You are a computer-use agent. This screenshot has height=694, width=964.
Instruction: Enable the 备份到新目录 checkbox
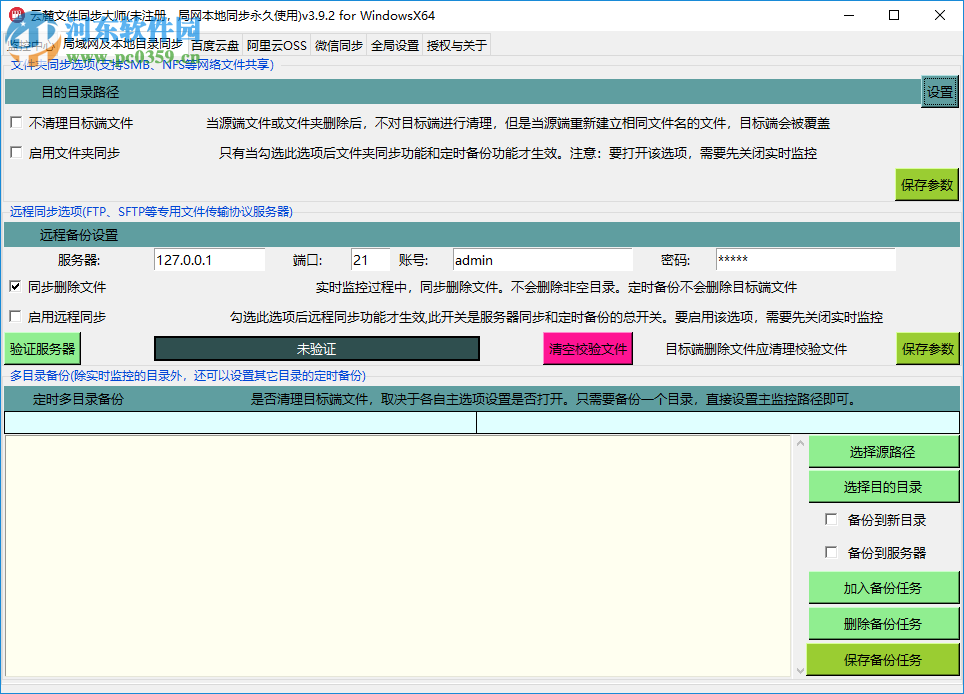tap(831, 519)
